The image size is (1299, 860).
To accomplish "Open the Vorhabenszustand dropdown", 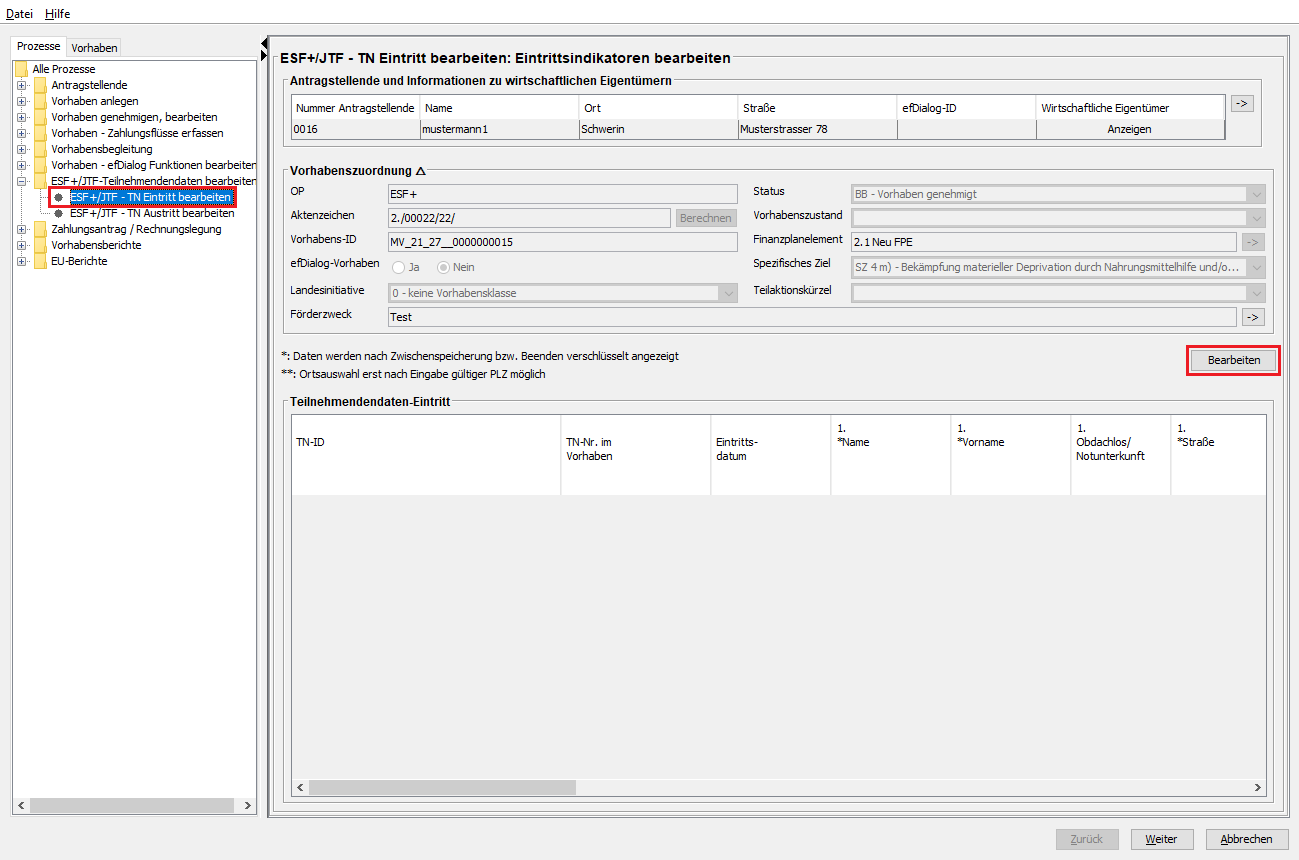I will (1256, 218).
